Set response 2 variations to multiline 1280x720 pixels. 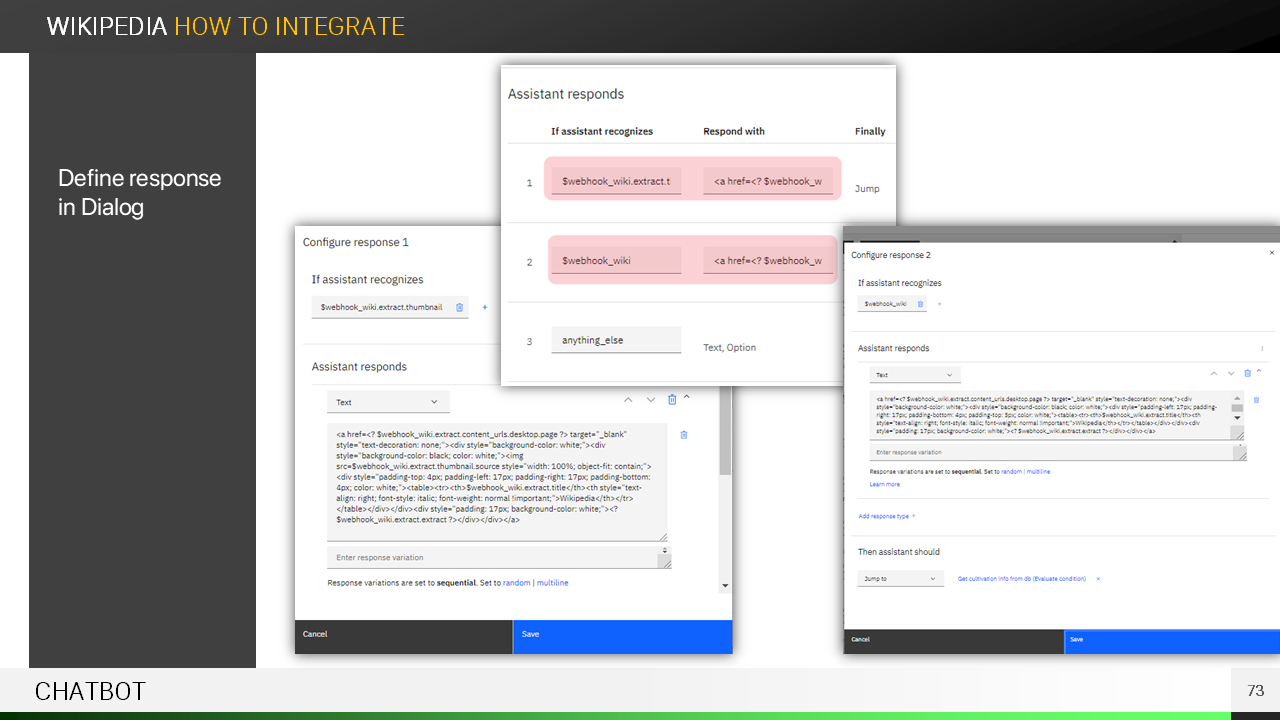(x=1040, y=471)
